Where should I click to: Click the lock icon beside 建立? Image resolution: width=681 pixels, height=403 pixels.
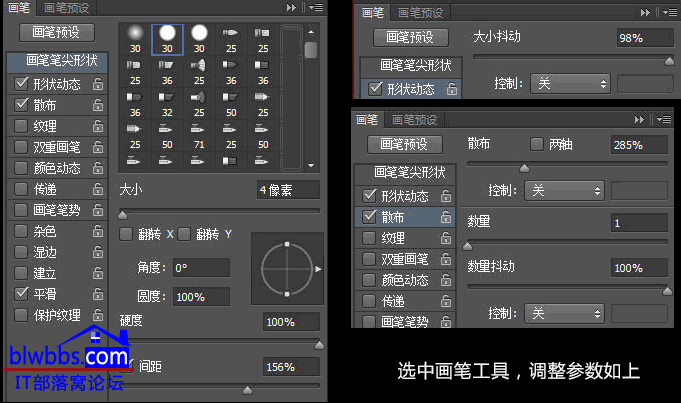coord(98,273)
